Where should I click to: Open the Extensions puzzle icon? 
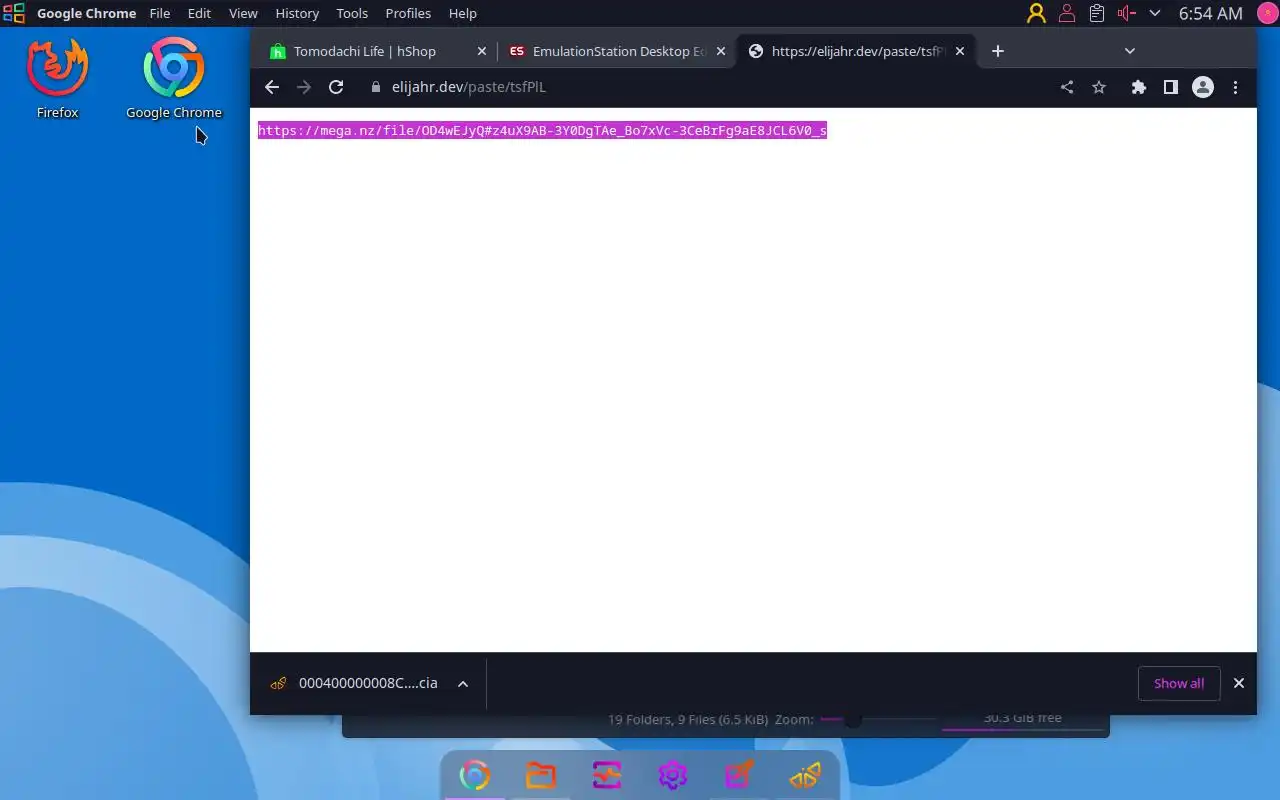pyautogui.click(x=1138, y=87)
